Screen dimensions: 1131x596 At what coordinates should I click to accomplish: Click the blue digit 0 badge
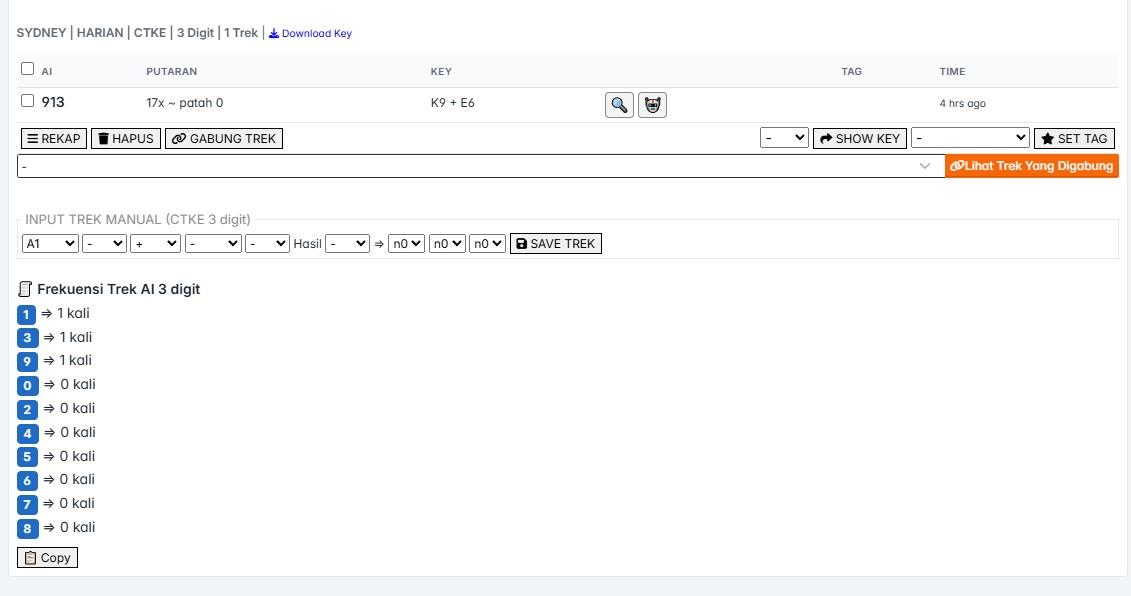27,385
